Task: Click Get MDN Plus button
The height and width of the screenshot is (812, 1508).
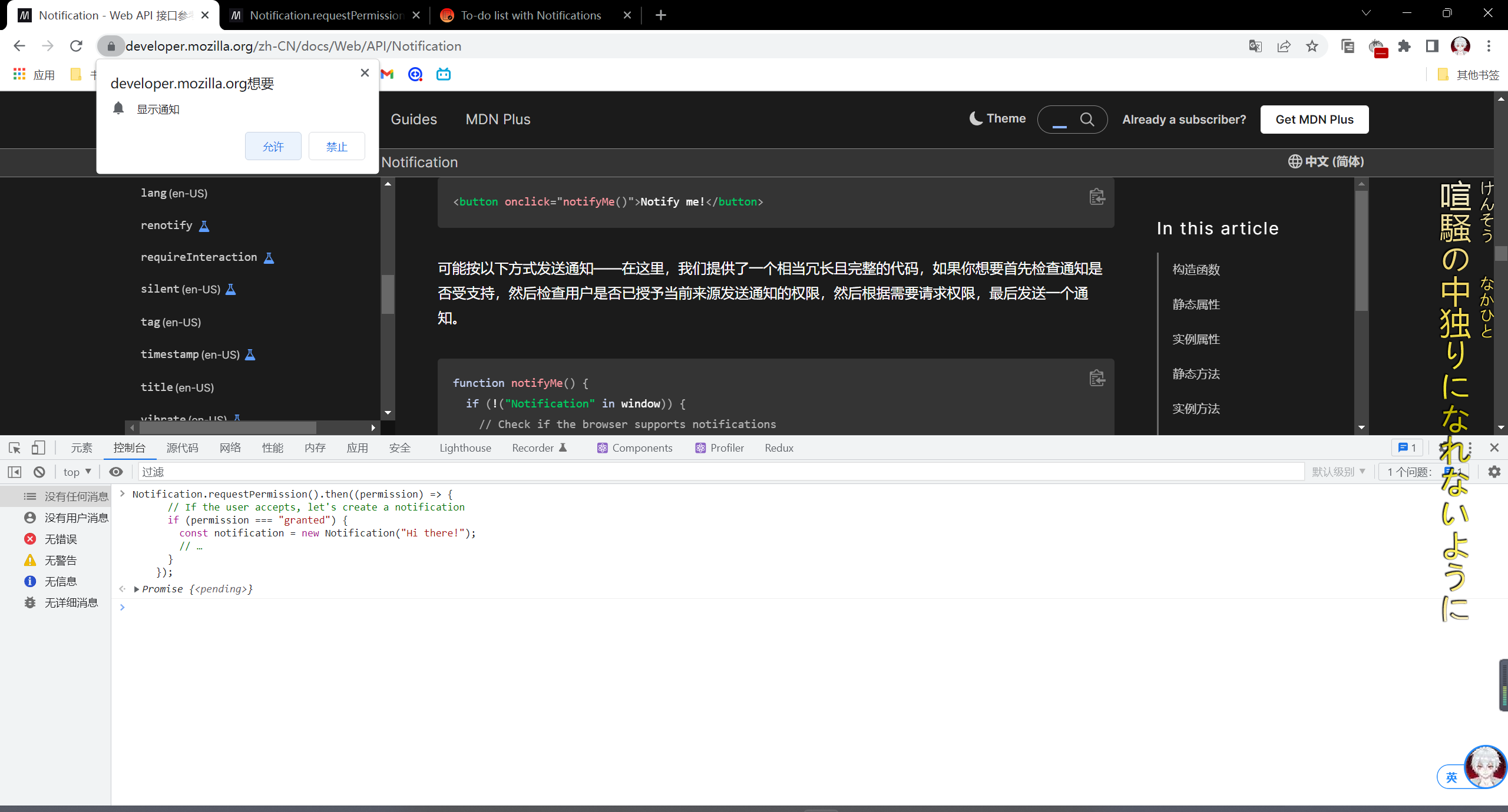Action: 1314,119
